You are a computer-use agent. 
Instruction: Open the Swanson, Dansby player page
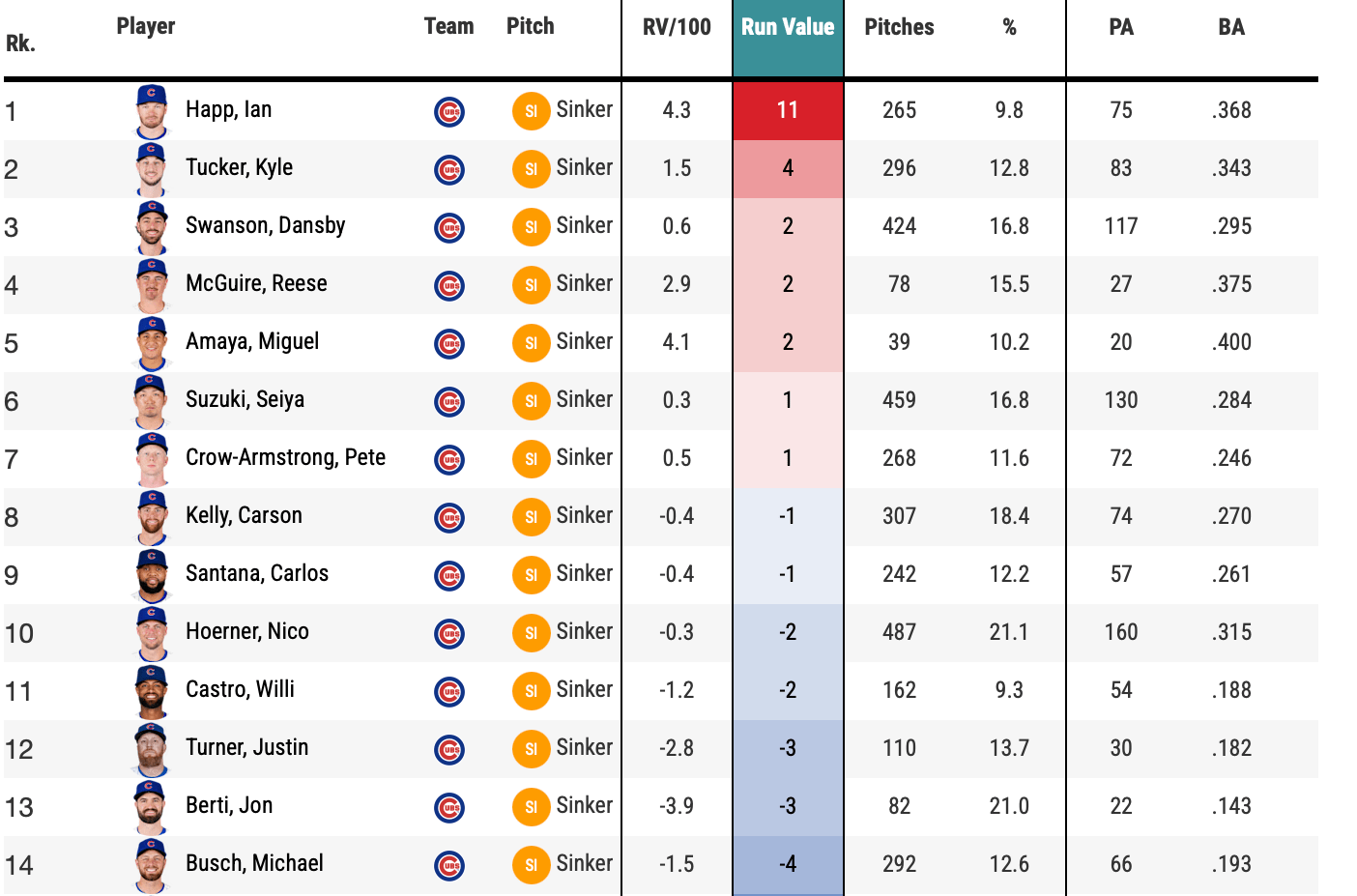pyautogui.click(x=265, y=225)
